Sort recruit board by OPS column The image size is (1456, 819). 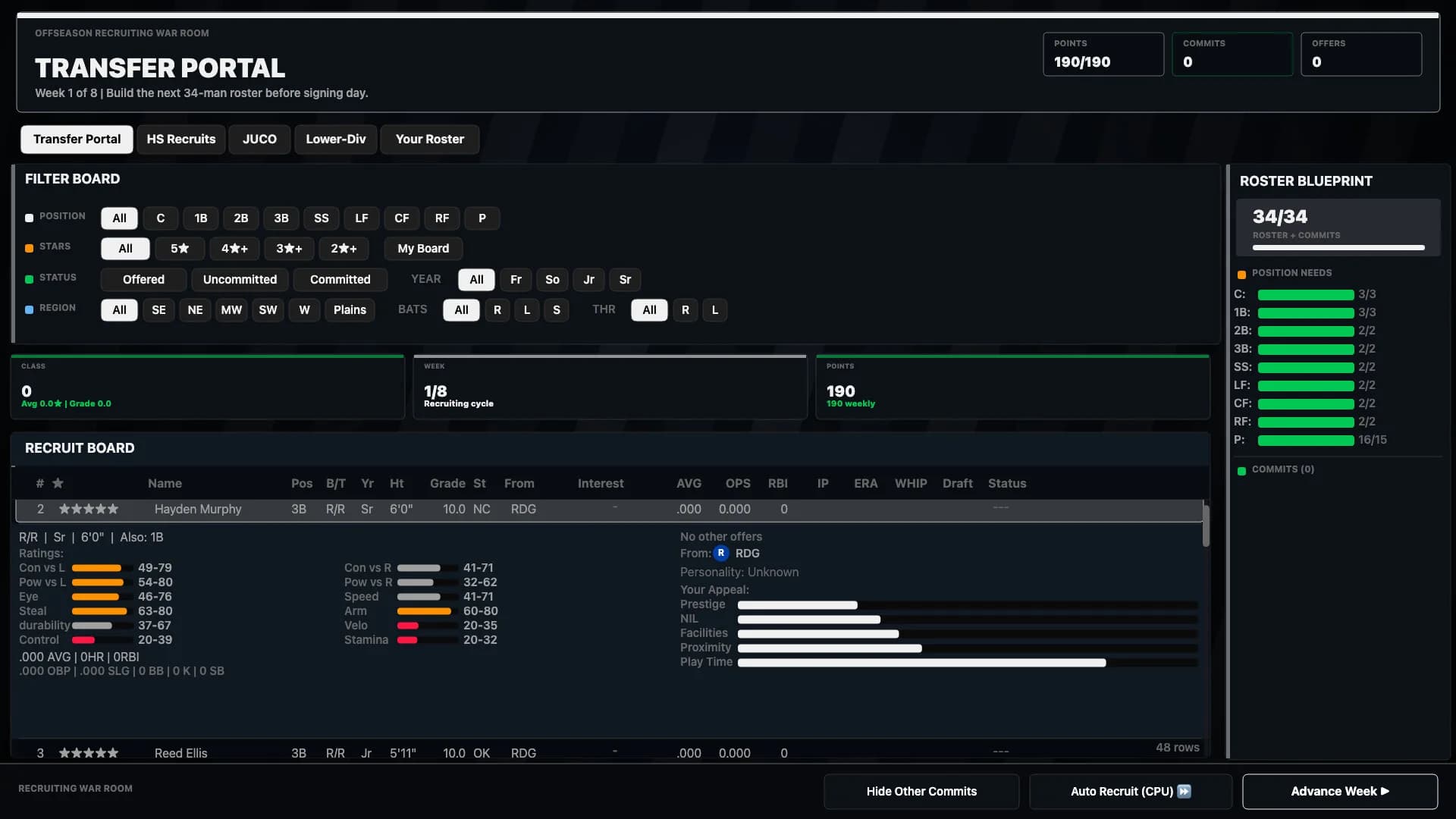738,484
